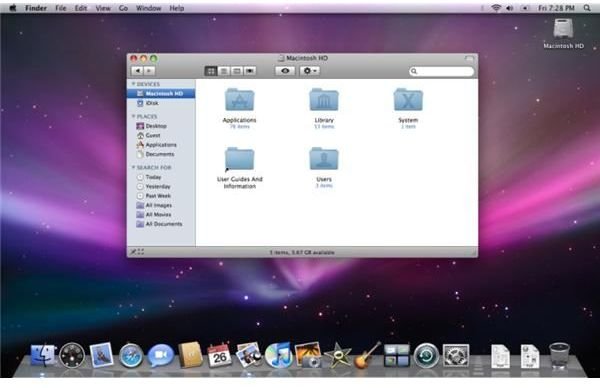Open the volume control in menu bar
The height and width of the screenshot is (388, 600).
point(510,8)
